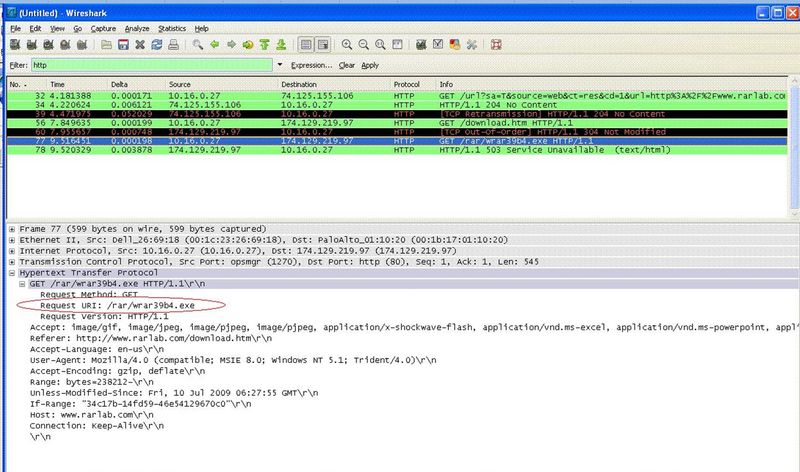Restart the current capture icon
800x472 pixels.
(x=82, y=45)
